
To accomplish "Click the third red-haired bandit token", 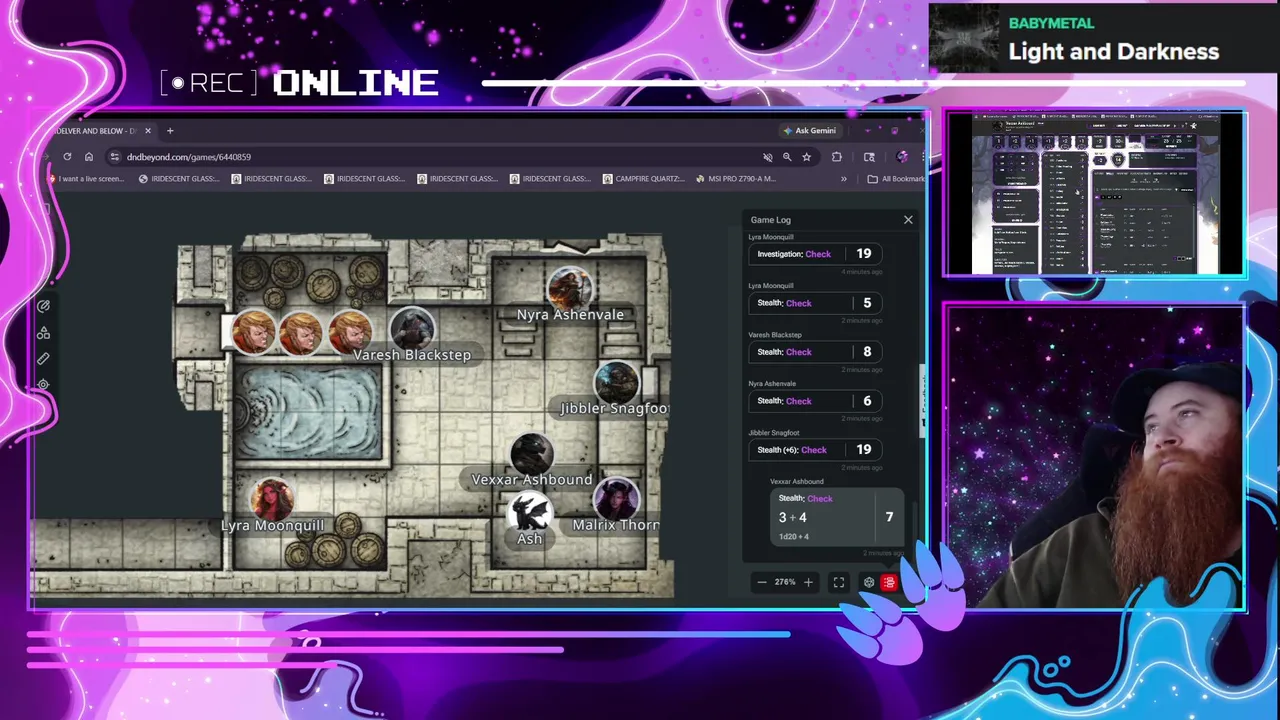I will [x=350, y=333].
